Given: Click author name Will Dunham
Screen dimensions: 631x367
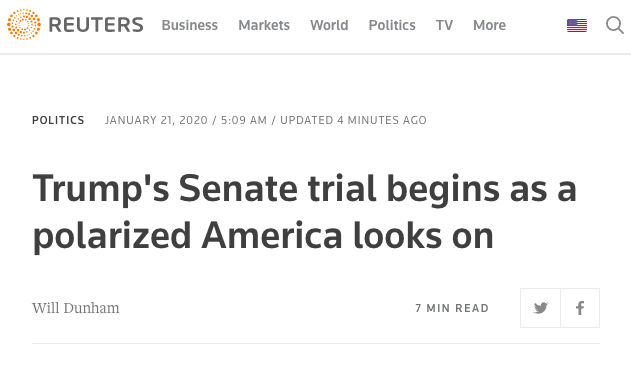Looking at the screenshot, I should (x=76, y=308).
